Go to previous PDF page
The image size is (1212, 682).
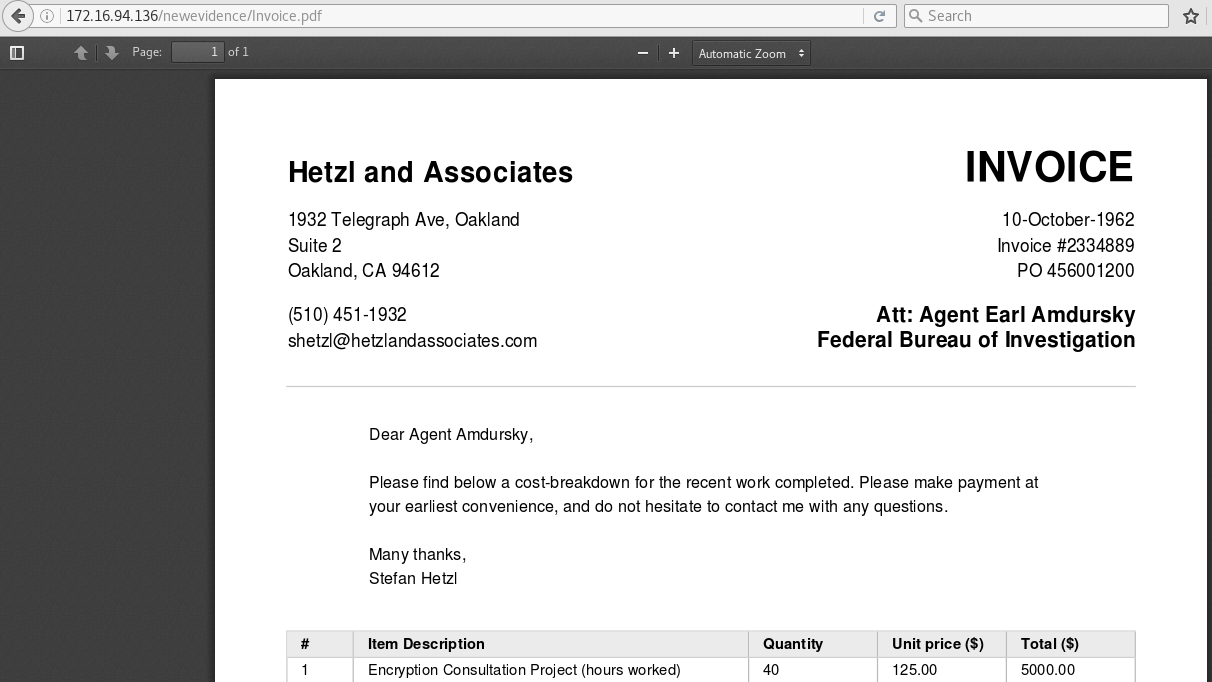coord(81,53)
